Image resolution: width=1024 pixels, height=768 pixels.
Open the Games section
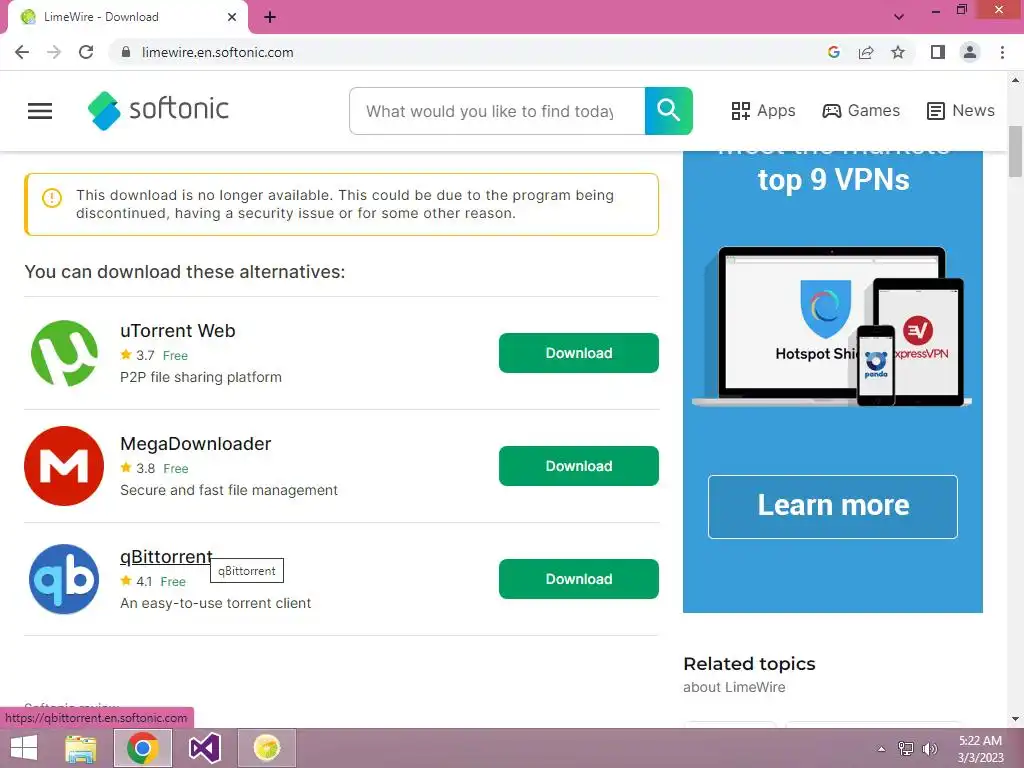coord(861,111)
